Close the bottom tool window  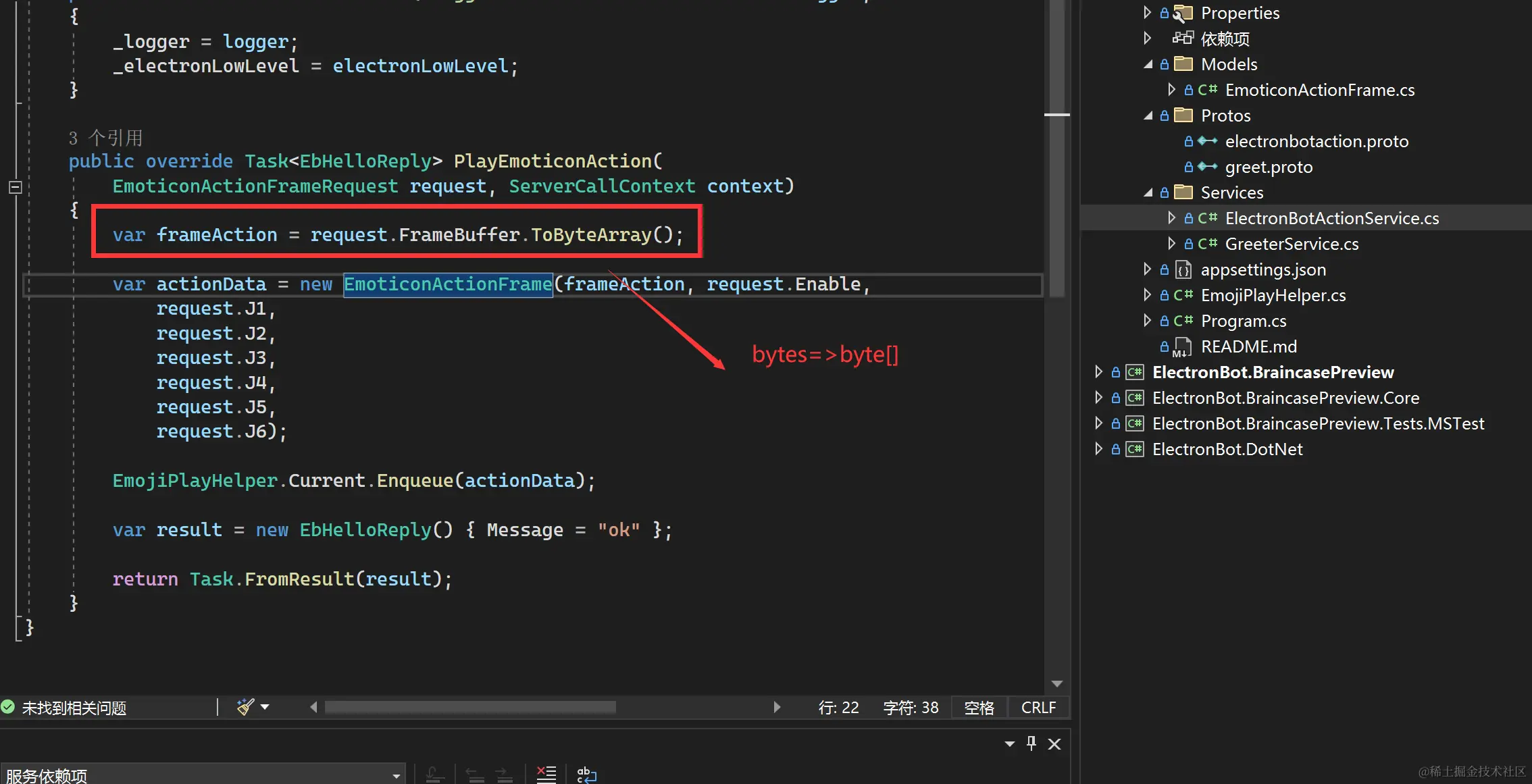pyautogui.click(x=1054, y=744)
